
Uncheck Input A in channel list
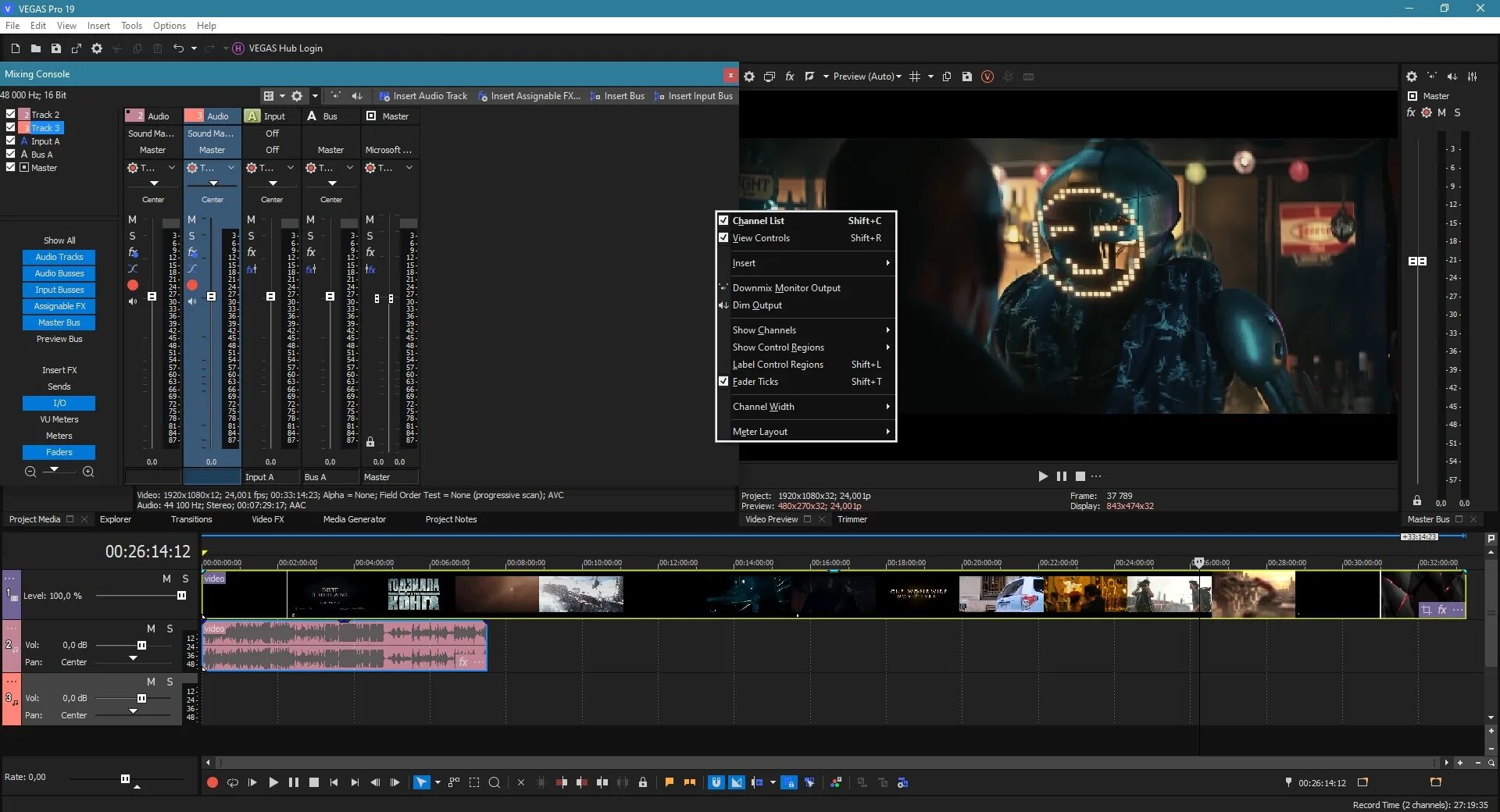11,141
